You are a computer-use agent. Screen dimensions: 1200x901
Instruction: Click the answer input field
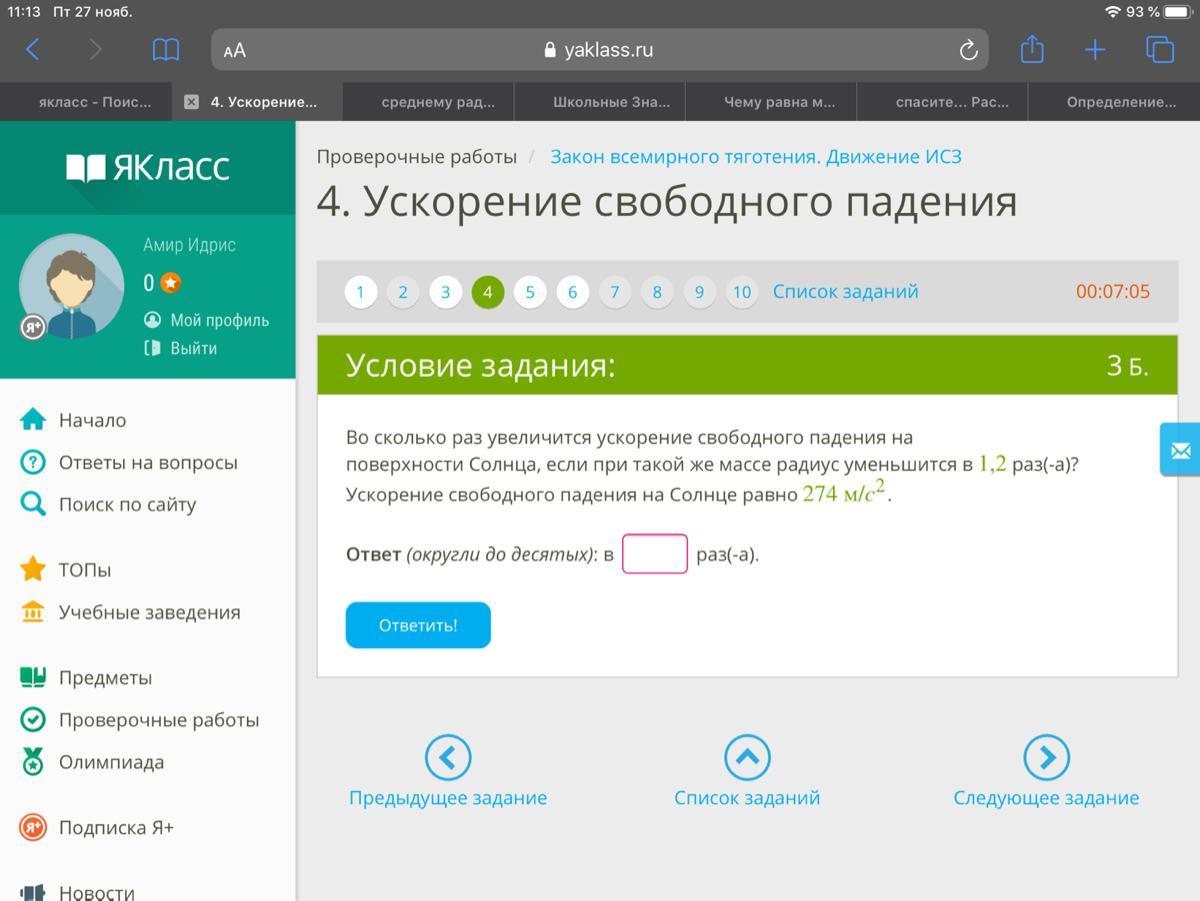click(654, 554)
